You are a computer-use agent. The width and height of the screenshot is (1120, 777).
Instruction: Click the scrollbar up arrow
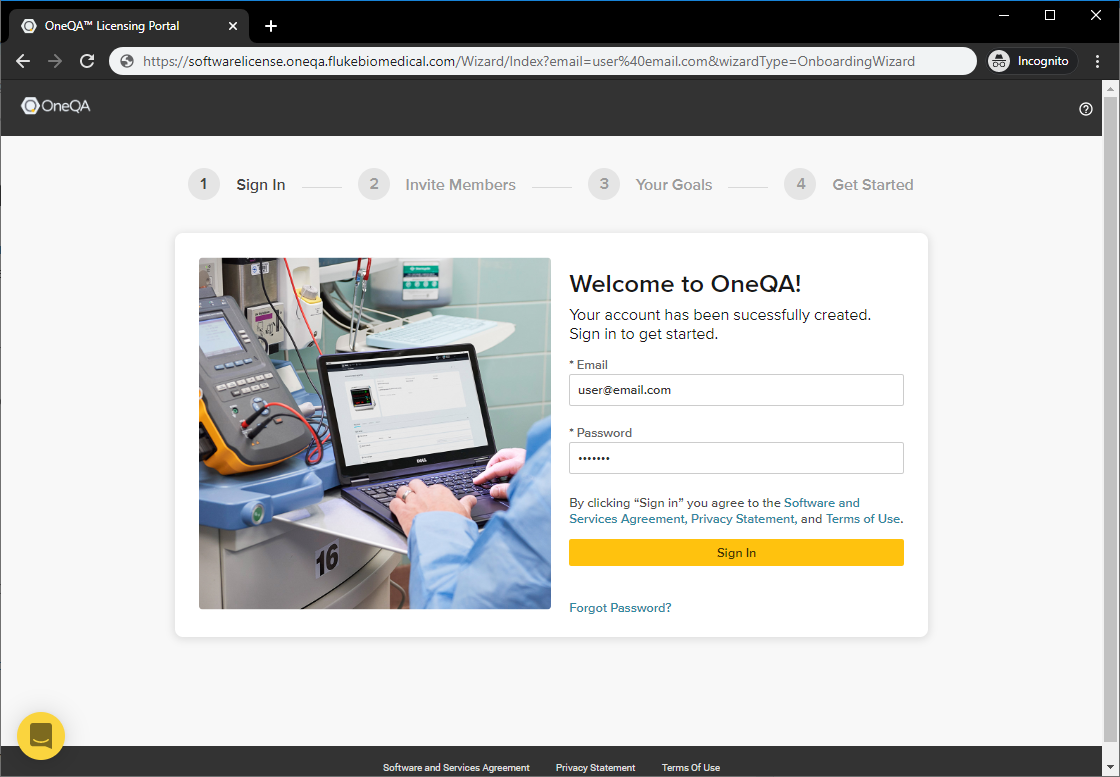point(1110,87)
